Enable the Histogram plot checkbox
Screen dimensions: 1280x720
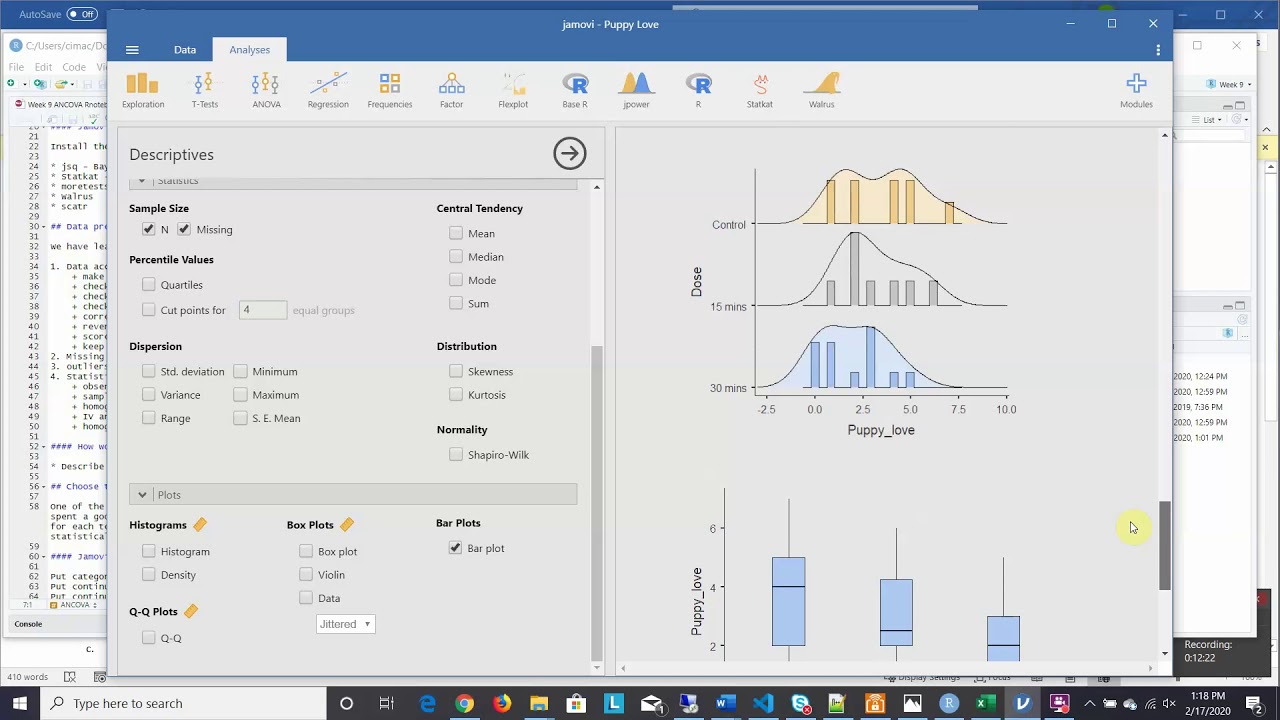click(149, 551)
